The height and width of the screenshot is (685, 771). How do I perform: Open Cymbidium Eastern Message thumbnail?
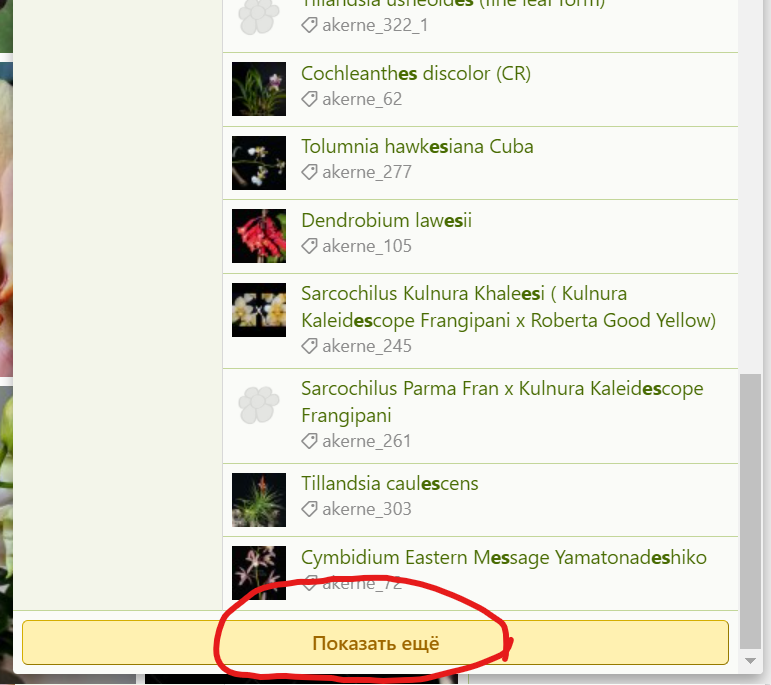point(259,573)
